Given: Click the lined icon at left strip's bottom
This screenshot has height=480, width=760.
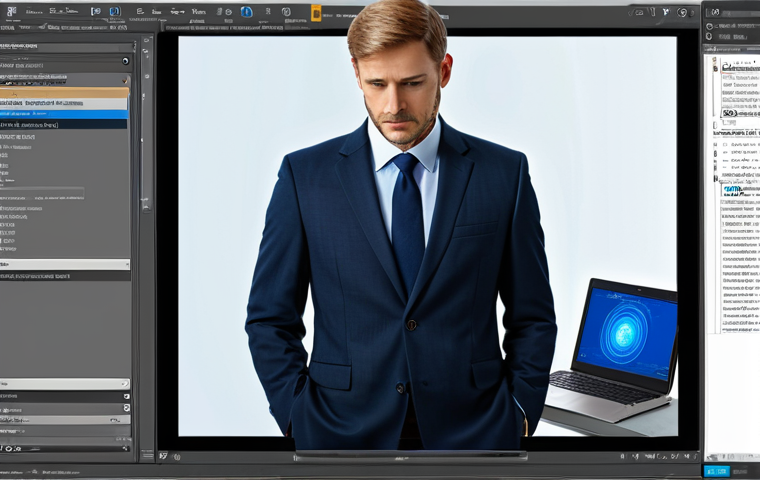Looking at the screenshot, I should [147, 454].
